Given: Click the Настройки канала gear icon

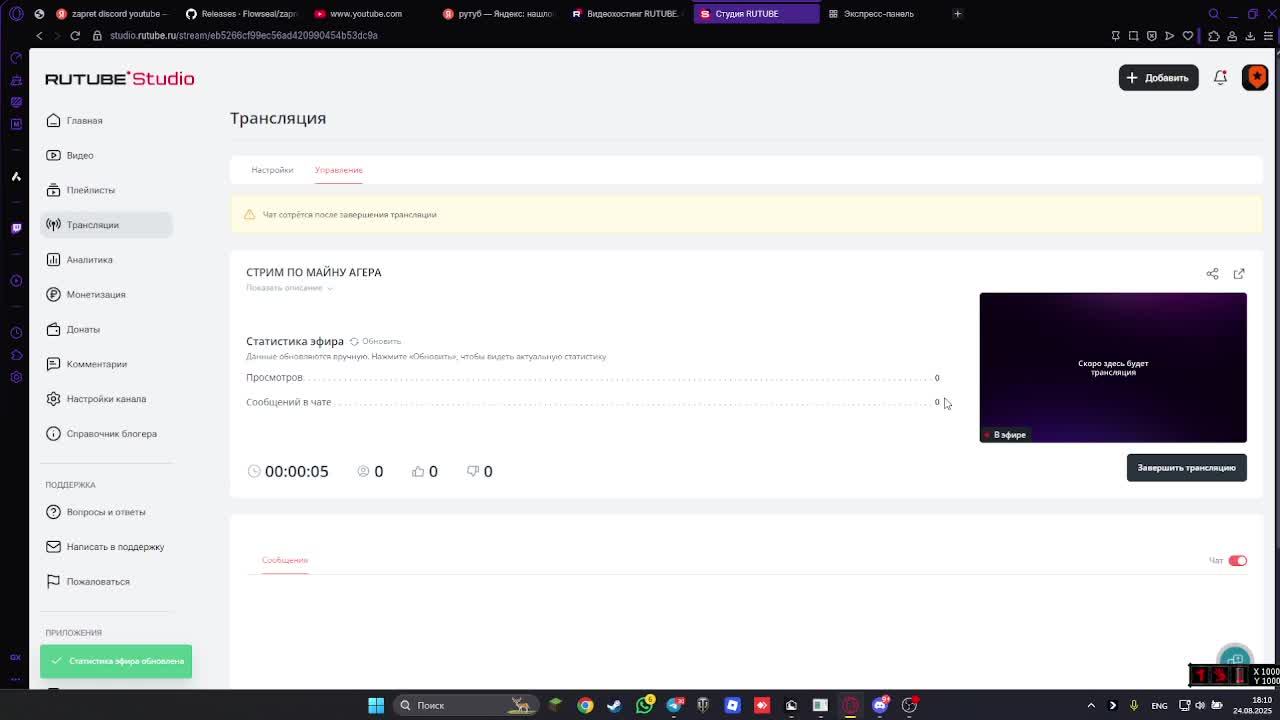Looking at the screenshot, I should pyautogui.click(x=53, y=399).
